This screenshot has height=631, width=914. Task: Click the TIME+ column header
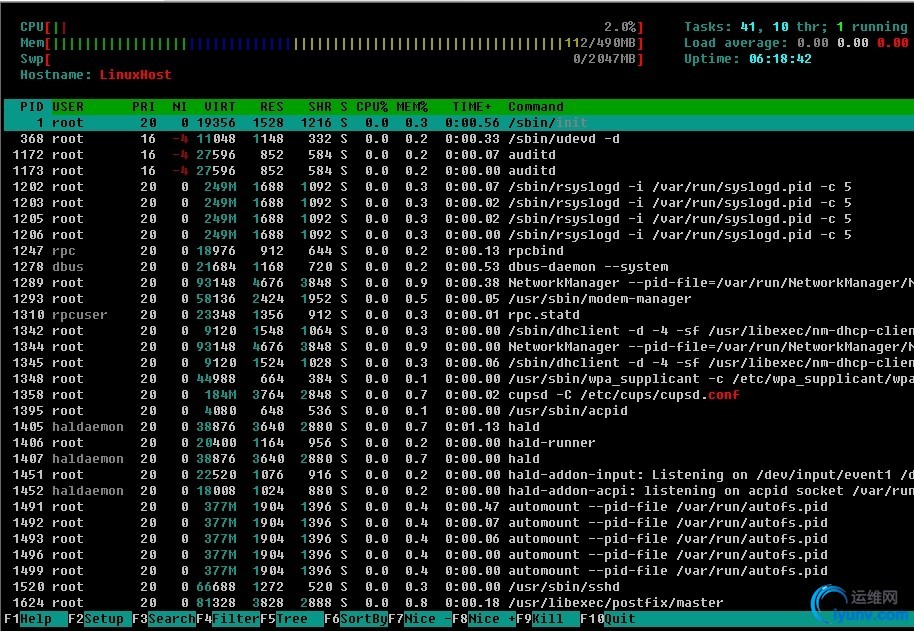click(x=472, y=107)
